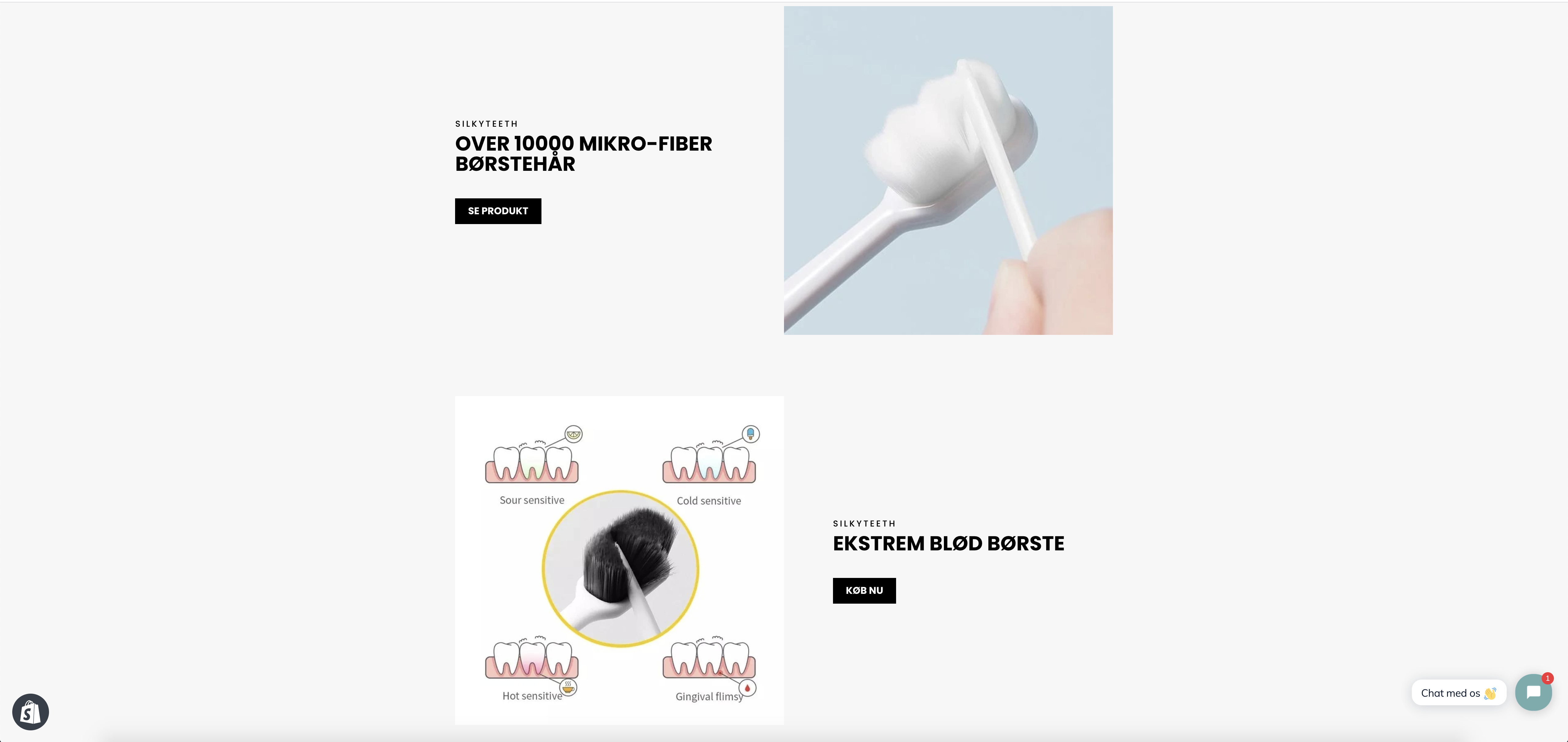
Task: Open the 'Chat med os' prompt bubble
Action: pyautogui.click(x=1458, y=693)
